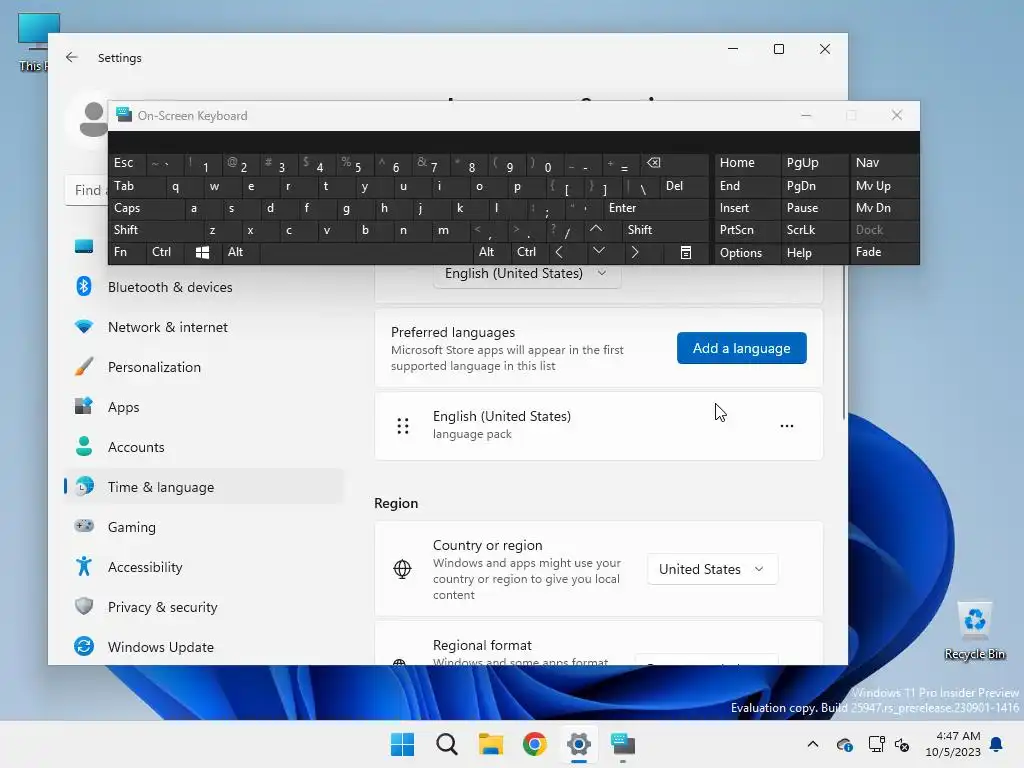The width and height of the screenshot is (1024, 768).
Task: Toggle ScrLk key on On-Screen Keyboard
Action: pos(814,230)
